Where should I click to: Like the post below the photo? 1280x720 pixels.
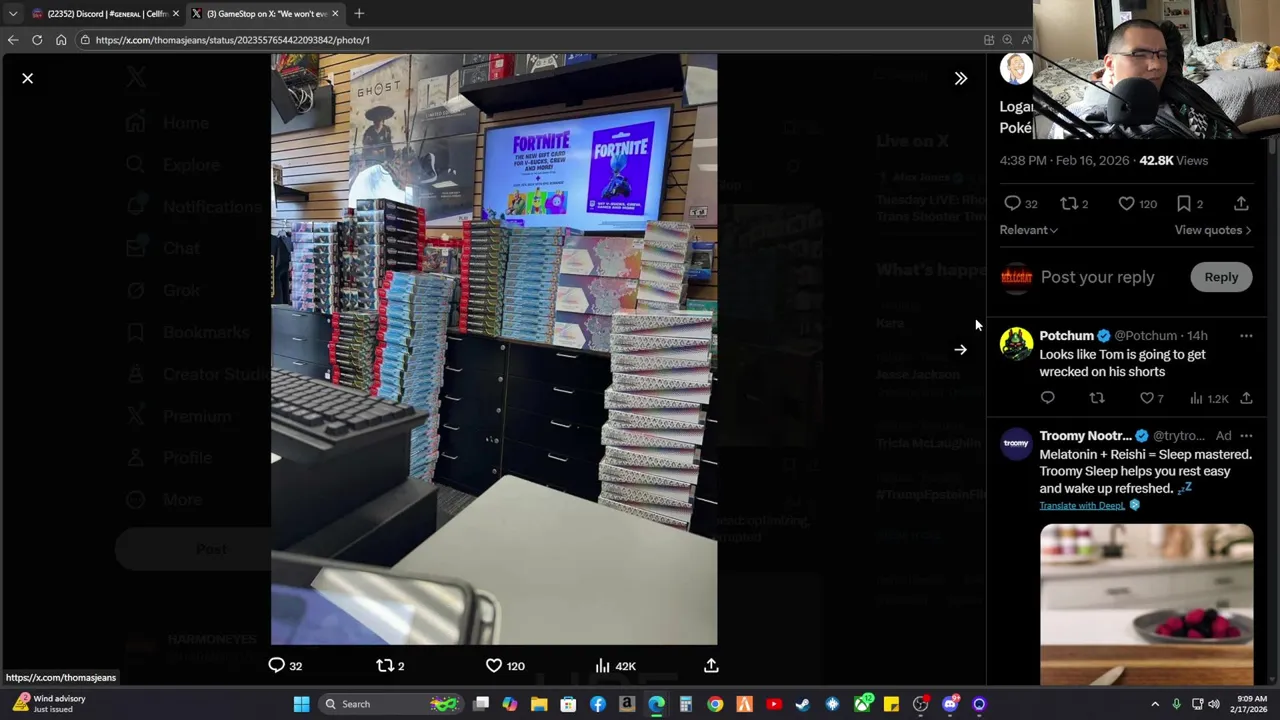(x=494, y=665)
